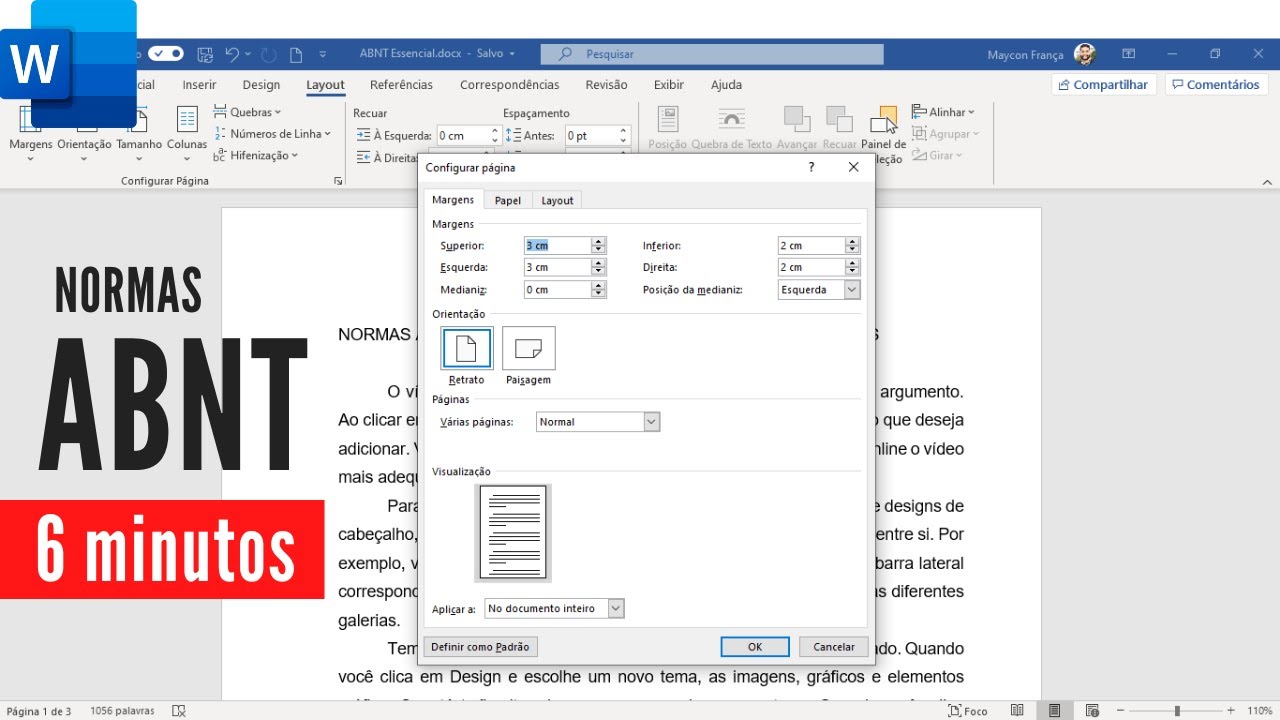Click the Quebras icon
This screenshot has width=1280, height=720.
coord(248,111)
